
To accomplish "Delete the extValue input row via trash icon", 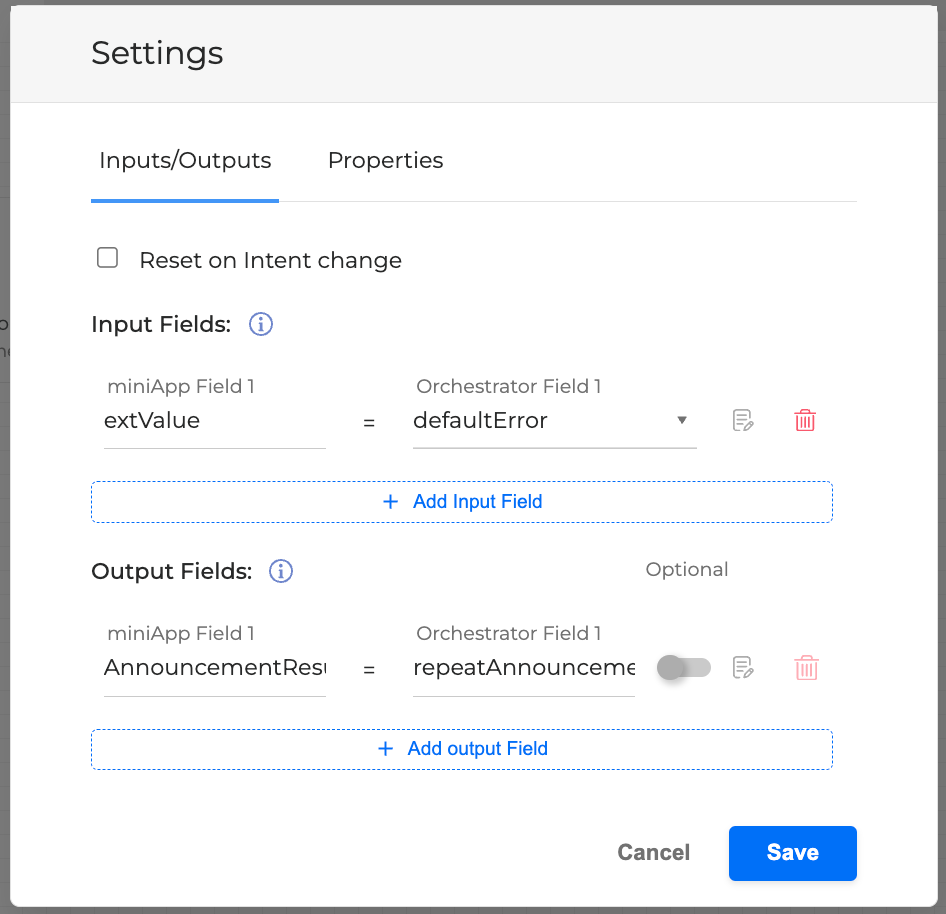I will (x=805, y=421).
